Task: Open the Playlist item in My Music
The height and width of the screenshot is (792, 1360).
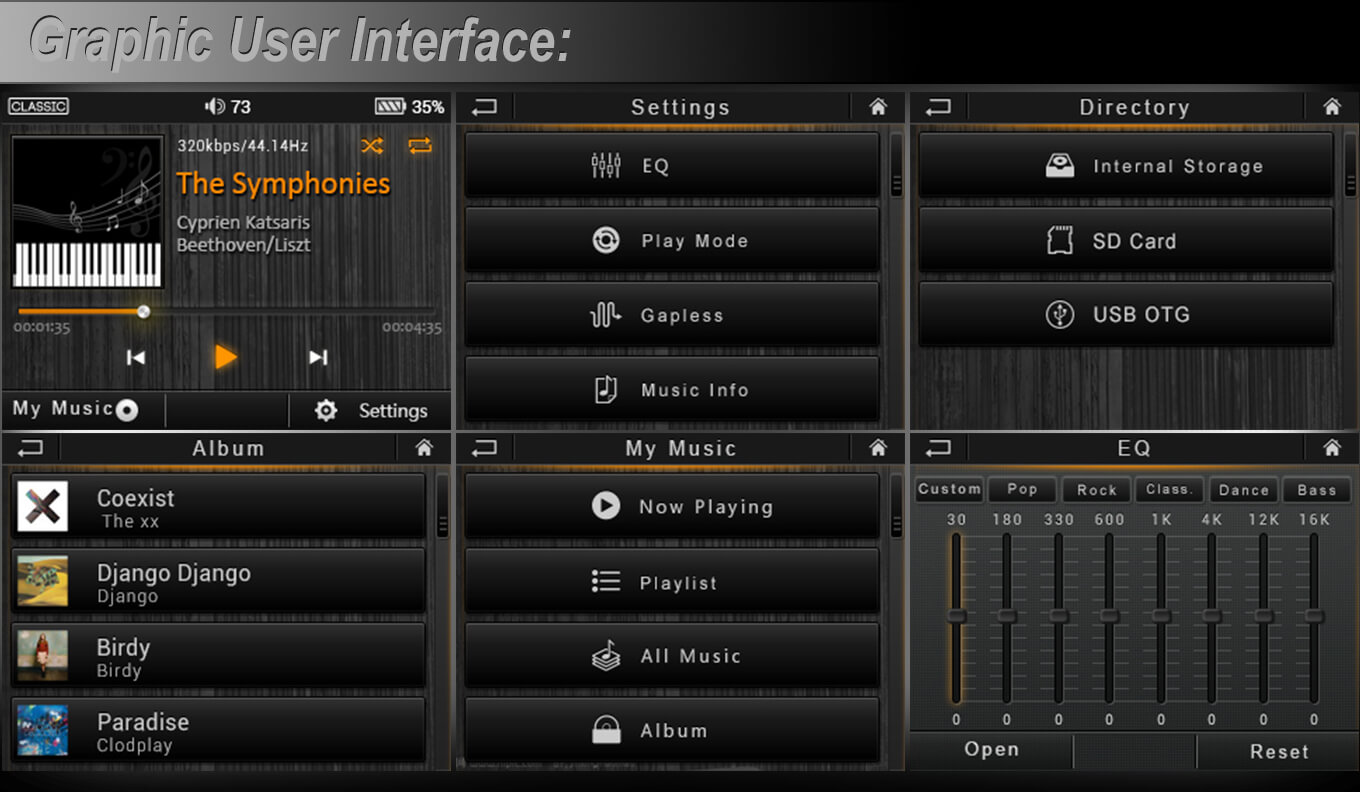Action: coord(671,582)
